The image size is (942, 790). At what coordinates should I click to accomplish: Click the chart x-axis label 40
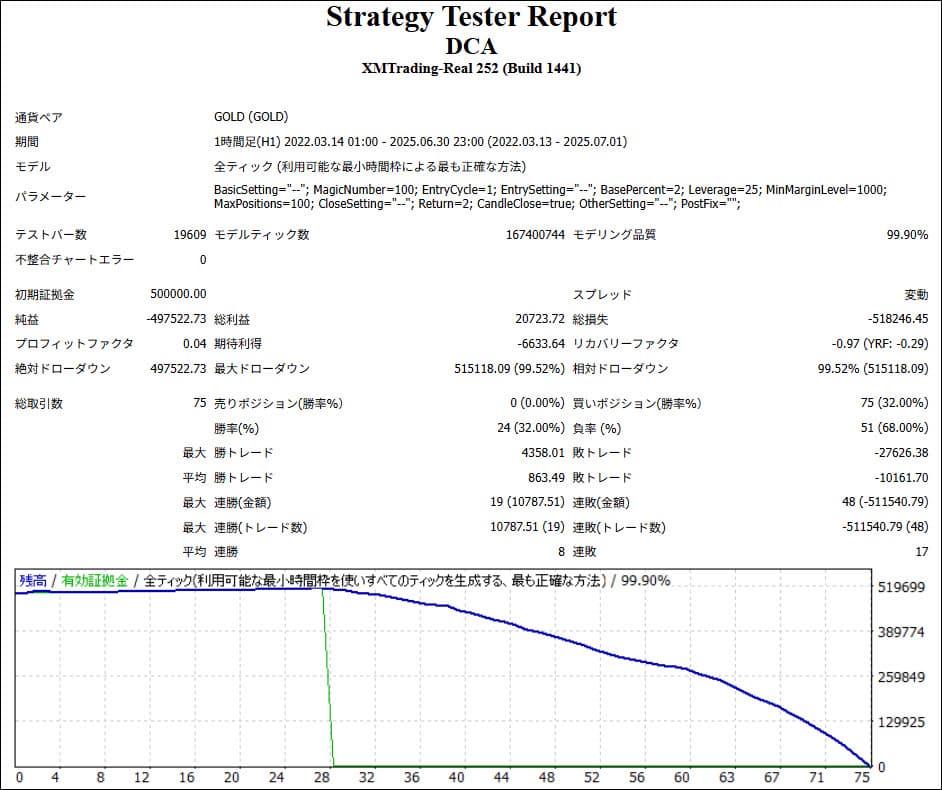point(457,777)
